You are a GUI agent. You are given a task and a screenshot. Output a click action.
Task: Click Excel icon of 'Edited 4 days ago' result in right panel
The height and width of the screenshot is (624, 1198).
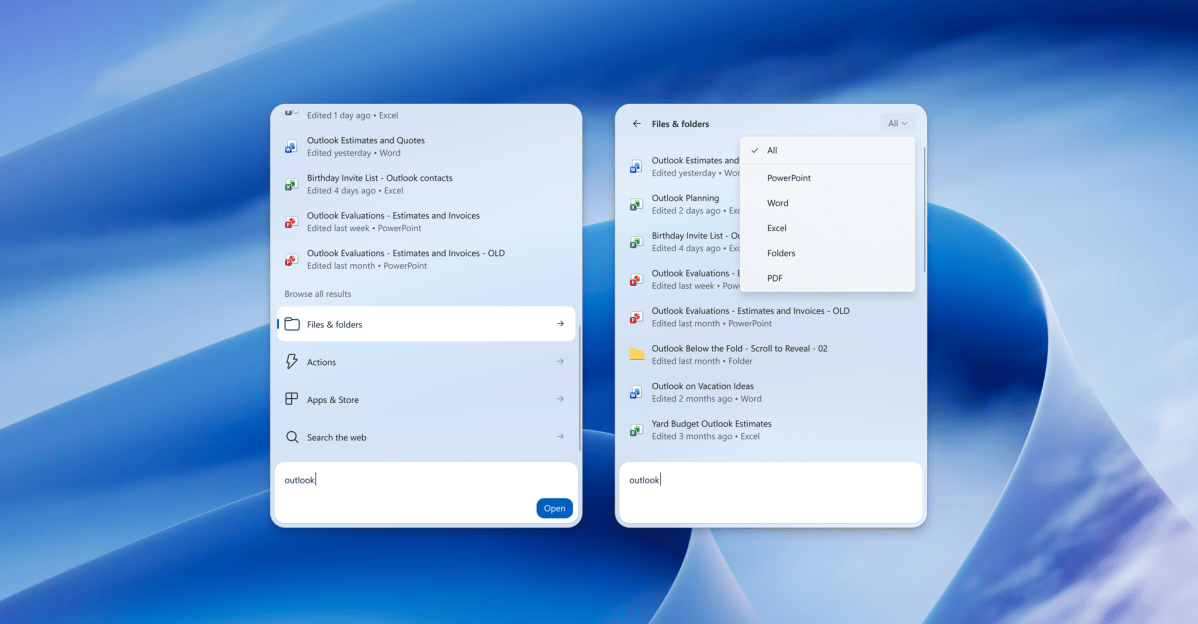tap(636, 241)
